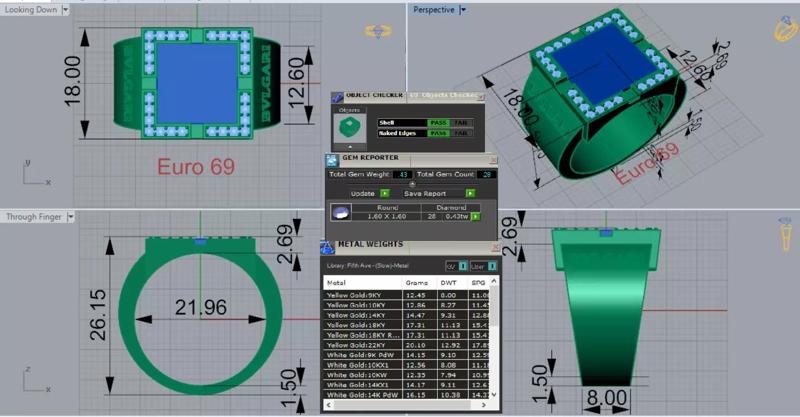The width and height of the screenshot is (800, 417).
Task: Select the Yellow Gold:18KY row
Action: [x=406, y=325]
